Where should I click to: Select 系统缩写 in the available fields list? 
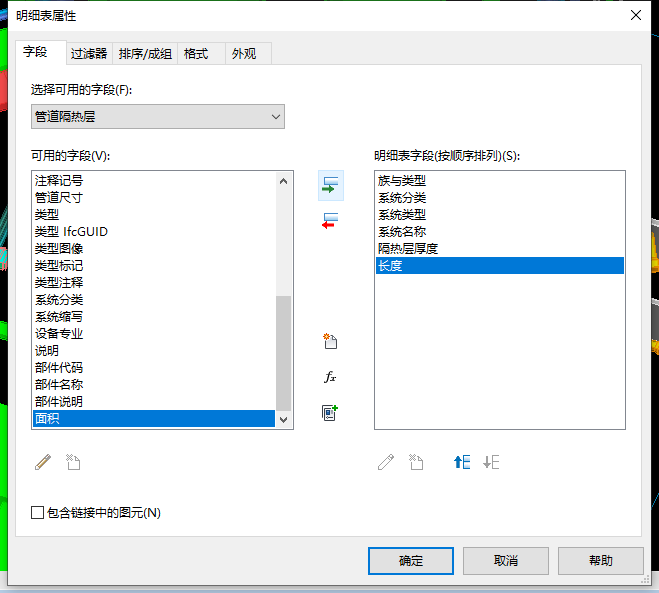[x=59, y=317]
